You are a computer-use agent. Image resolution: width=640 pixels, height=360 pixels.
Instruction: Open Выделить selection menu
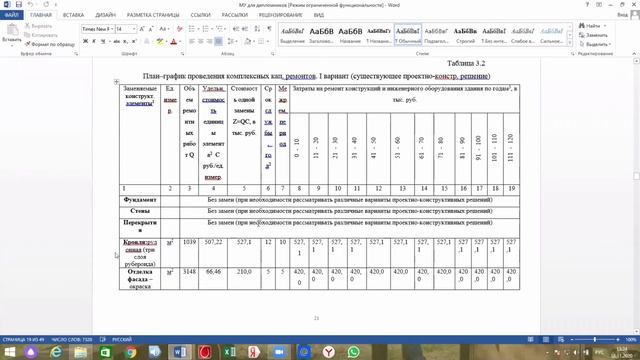click(x=595, y=44)
